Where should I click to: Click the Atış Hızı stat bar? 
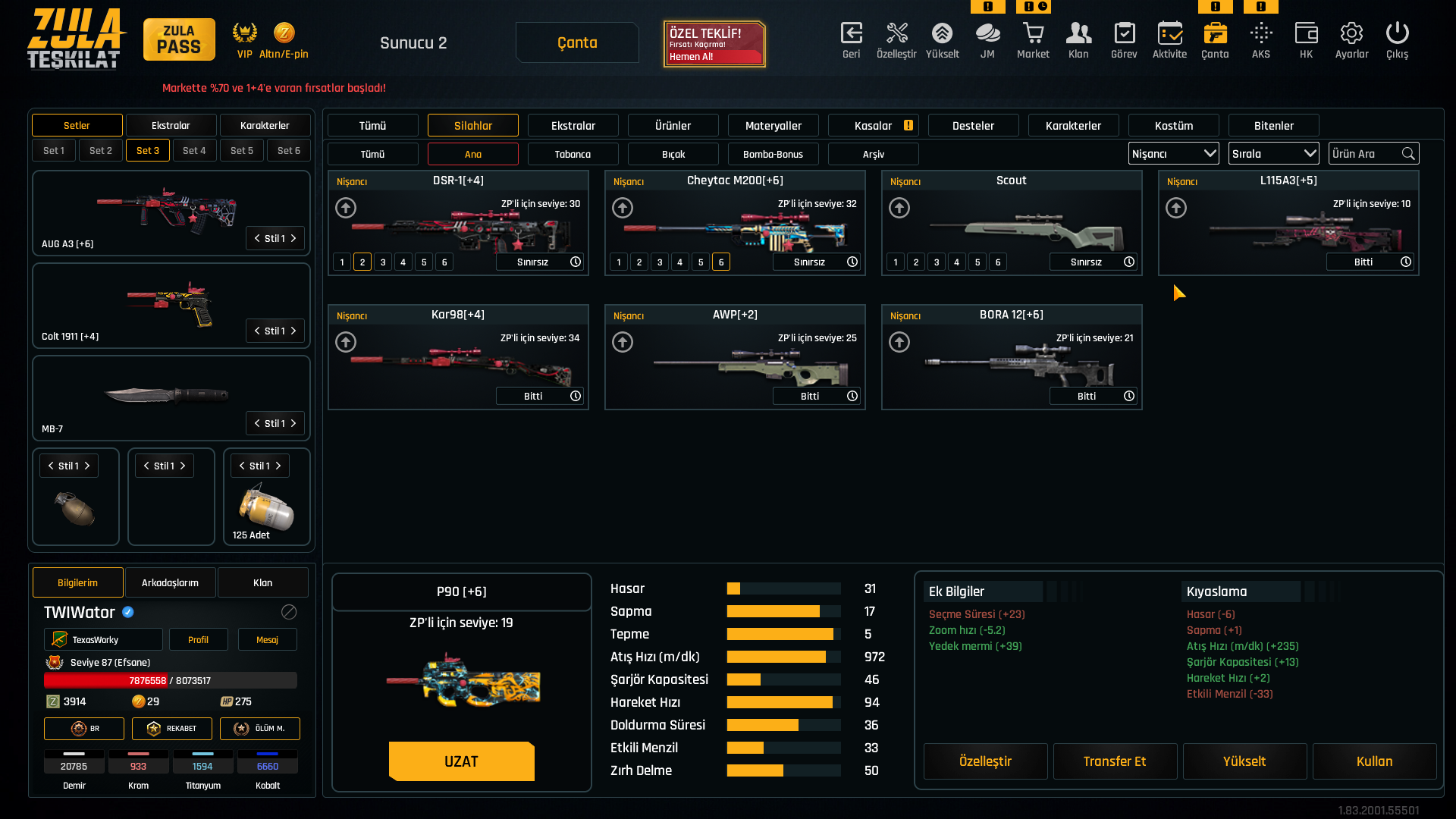pyautogui.click(x=784, y=657)
